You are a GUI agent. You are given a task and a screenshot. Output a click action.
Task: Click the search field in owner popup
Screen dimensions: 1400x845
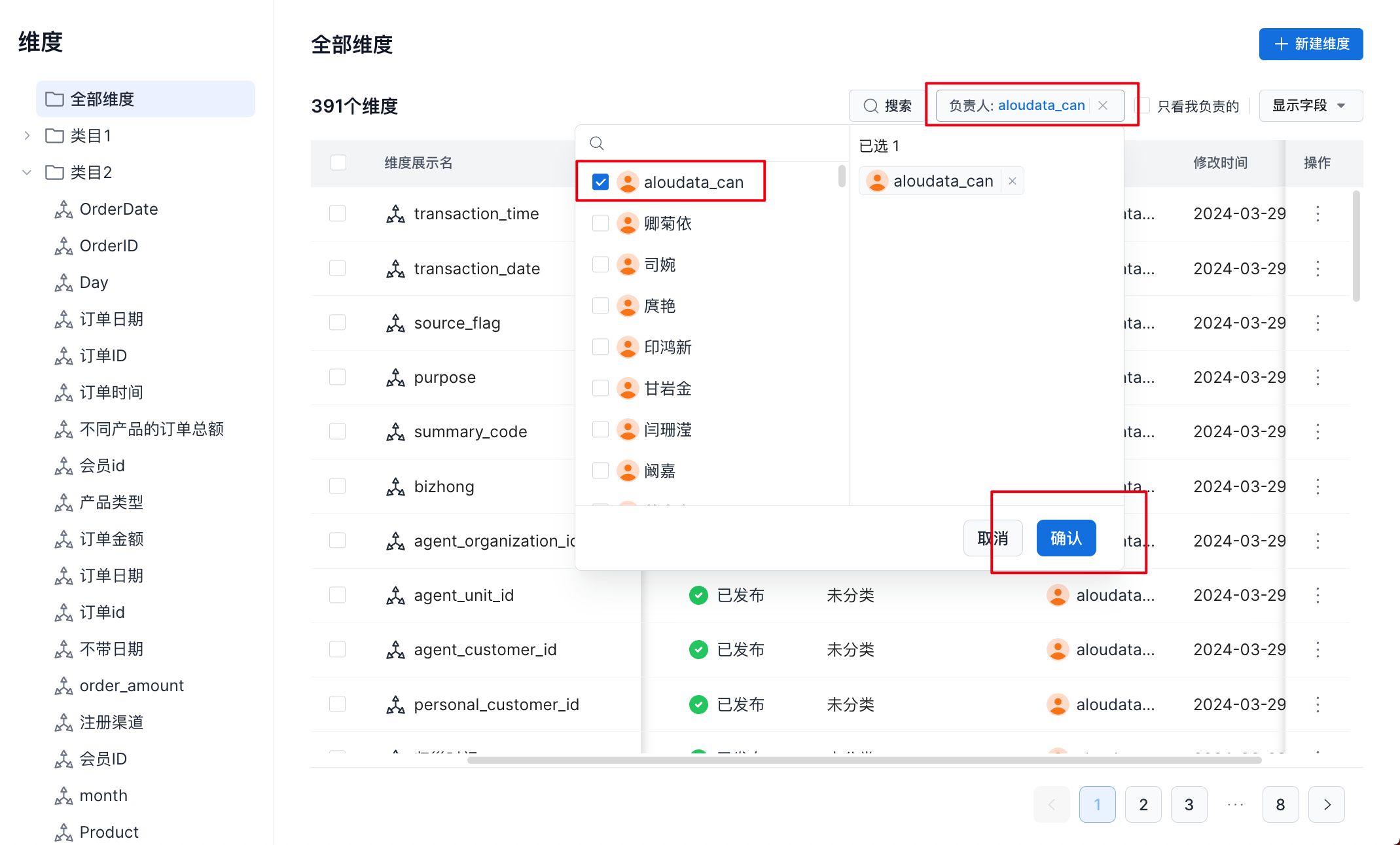tap(712, 143)
